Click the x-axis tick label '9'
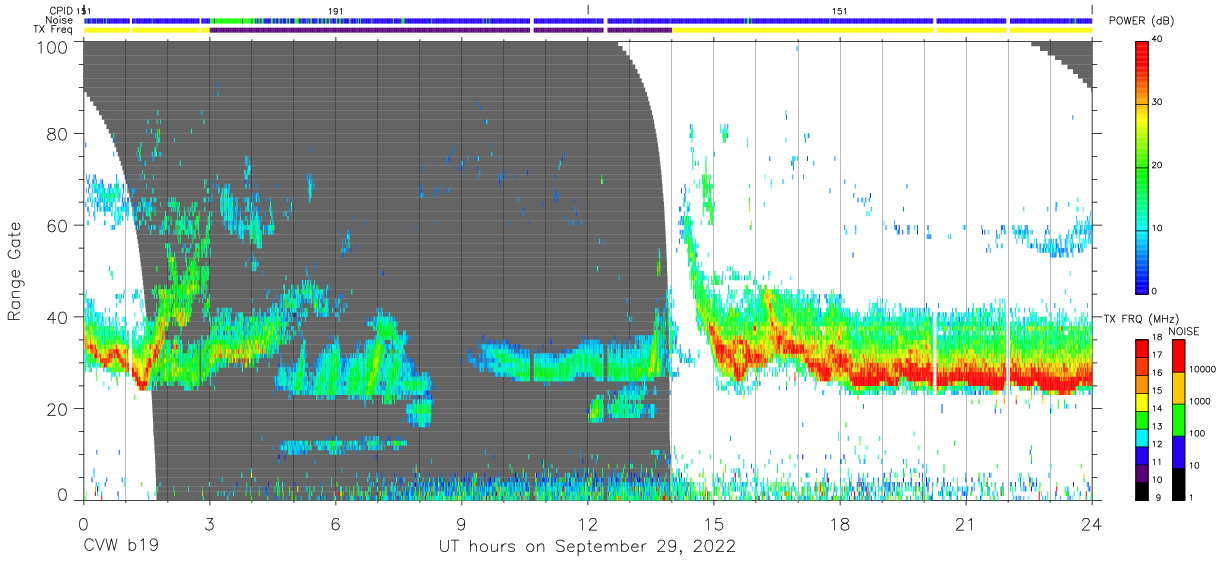1228x567 pixels. pyautogui.click(x=461, y=524)
